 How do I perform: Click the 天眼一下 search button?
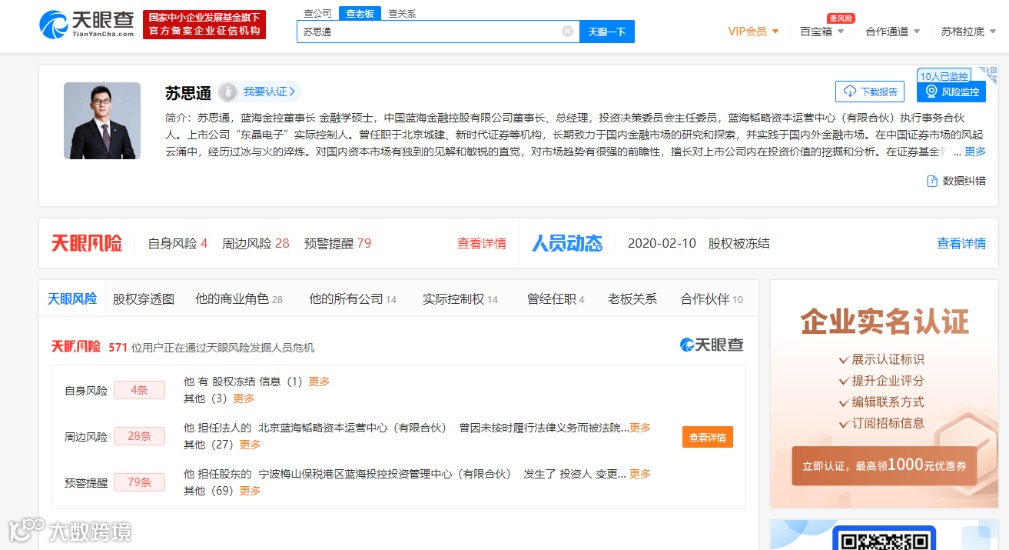click(607, 31)
